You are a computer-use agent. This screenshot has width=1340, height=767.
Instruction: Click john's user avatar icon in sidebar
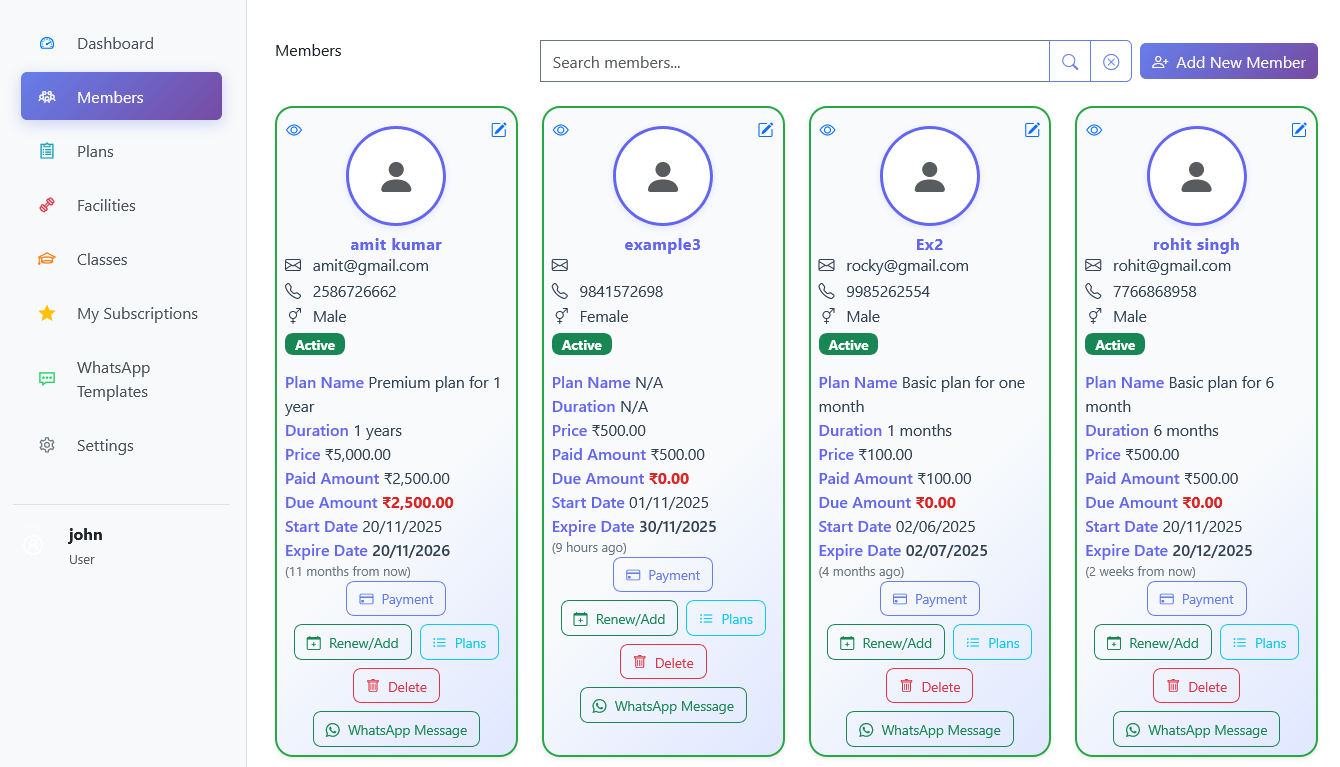tap(34, 545)
